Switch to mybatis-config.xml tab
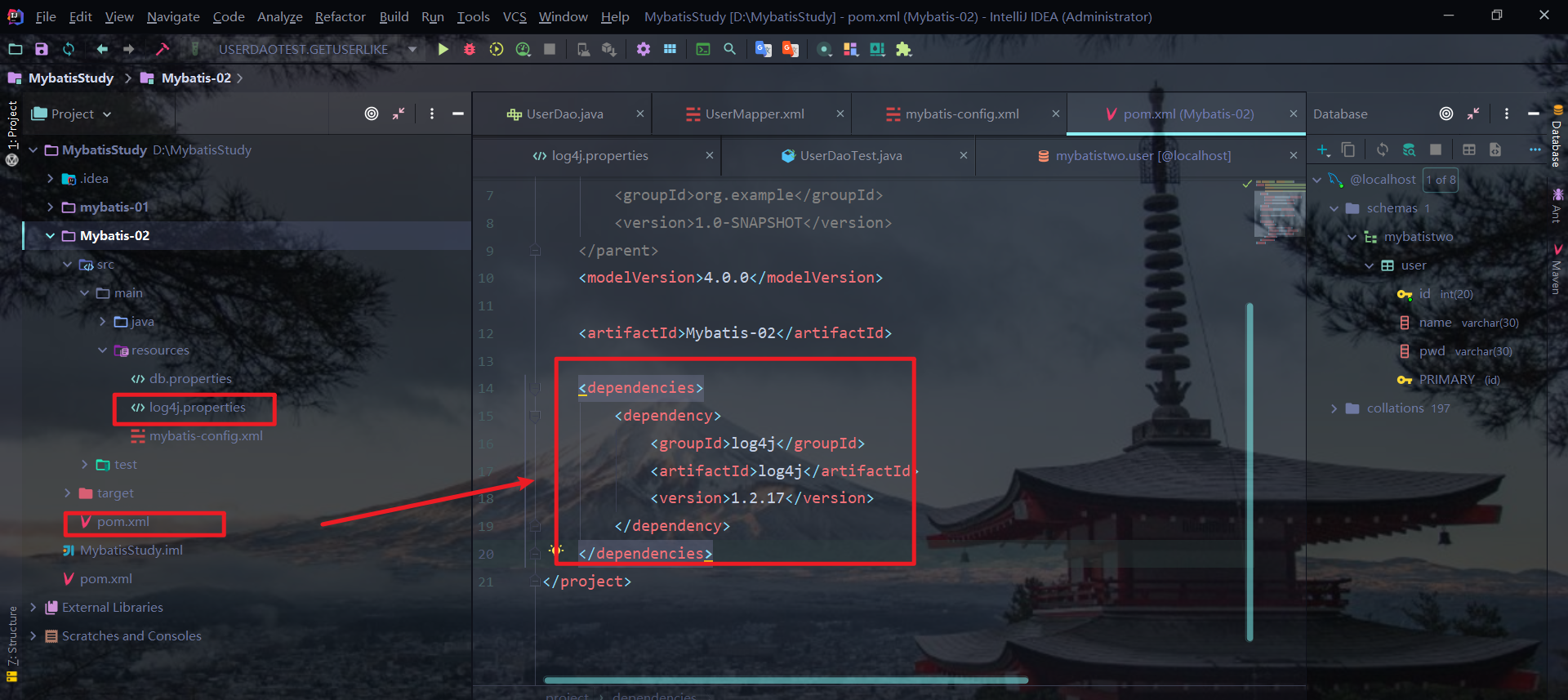 [x=962, y=114]
